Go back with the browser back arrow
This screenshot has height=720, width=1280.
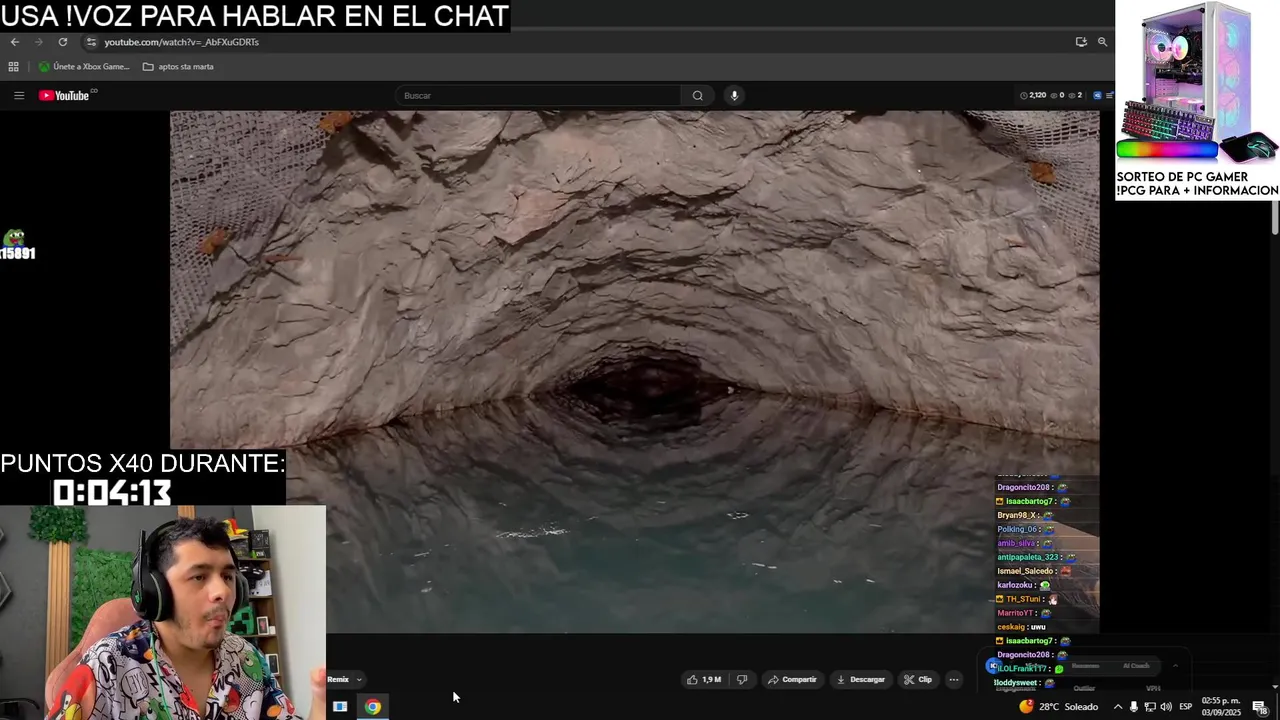click(x=14, y=42)
